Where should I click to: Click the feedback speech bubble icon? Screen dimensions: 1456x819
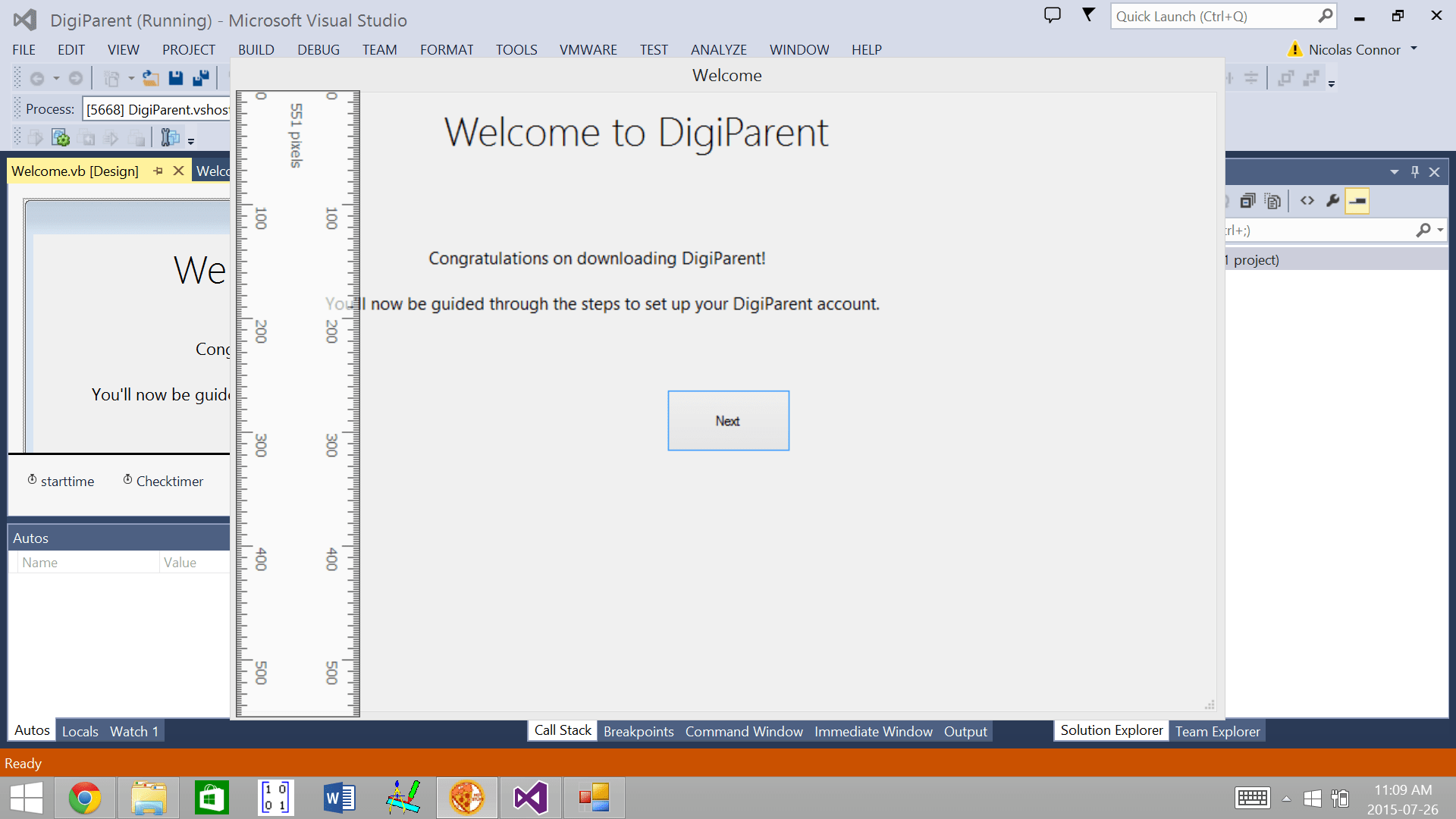[1052, 15]
